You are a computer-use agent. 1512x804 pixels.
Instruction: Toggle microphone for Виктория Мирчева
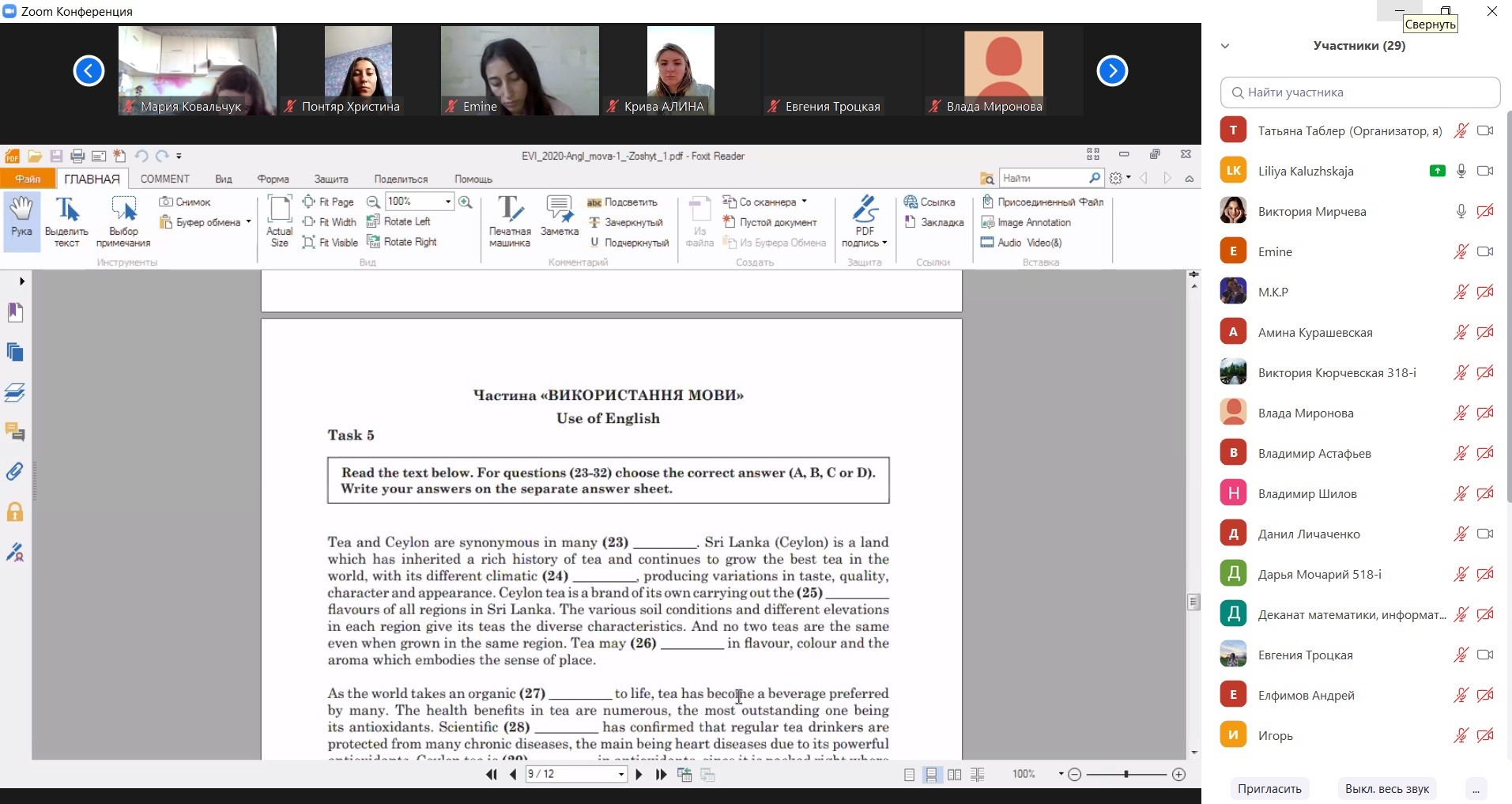(1461, 211)
